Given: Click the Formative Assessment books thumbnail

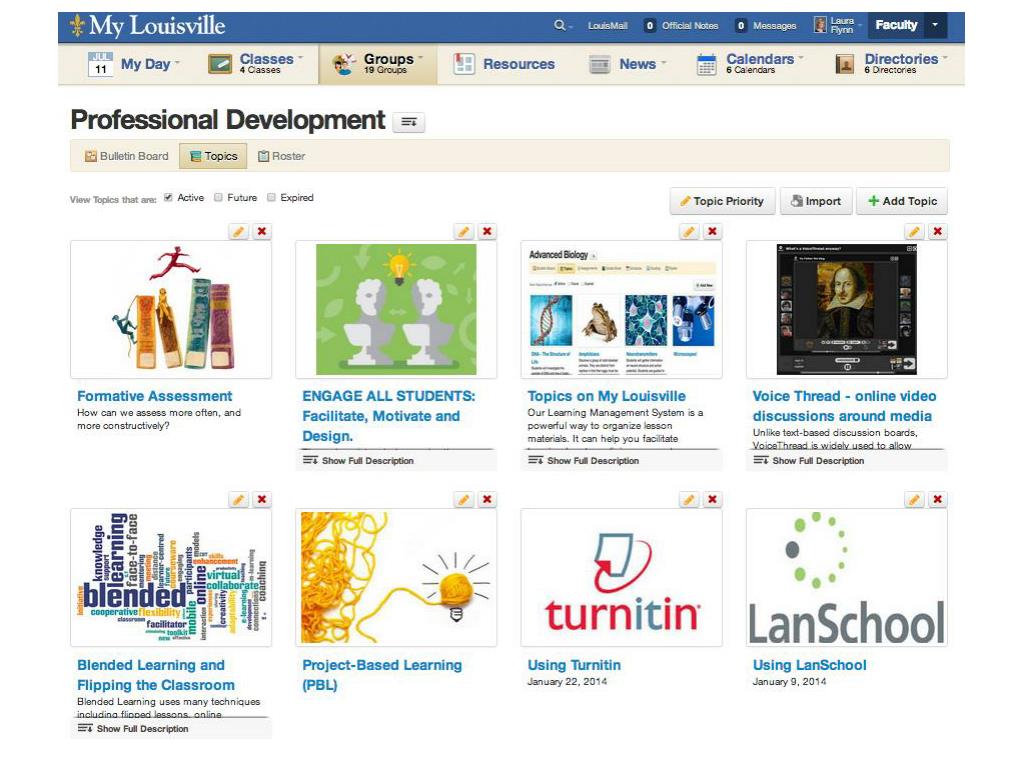Looking at the screenshot, I should tap(171, 310).
